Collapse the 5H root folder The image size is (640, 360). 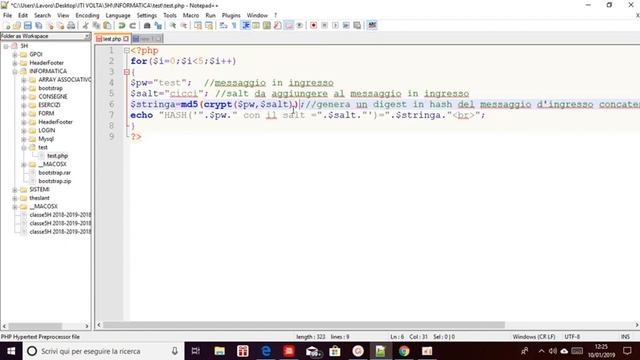(6, 46)
